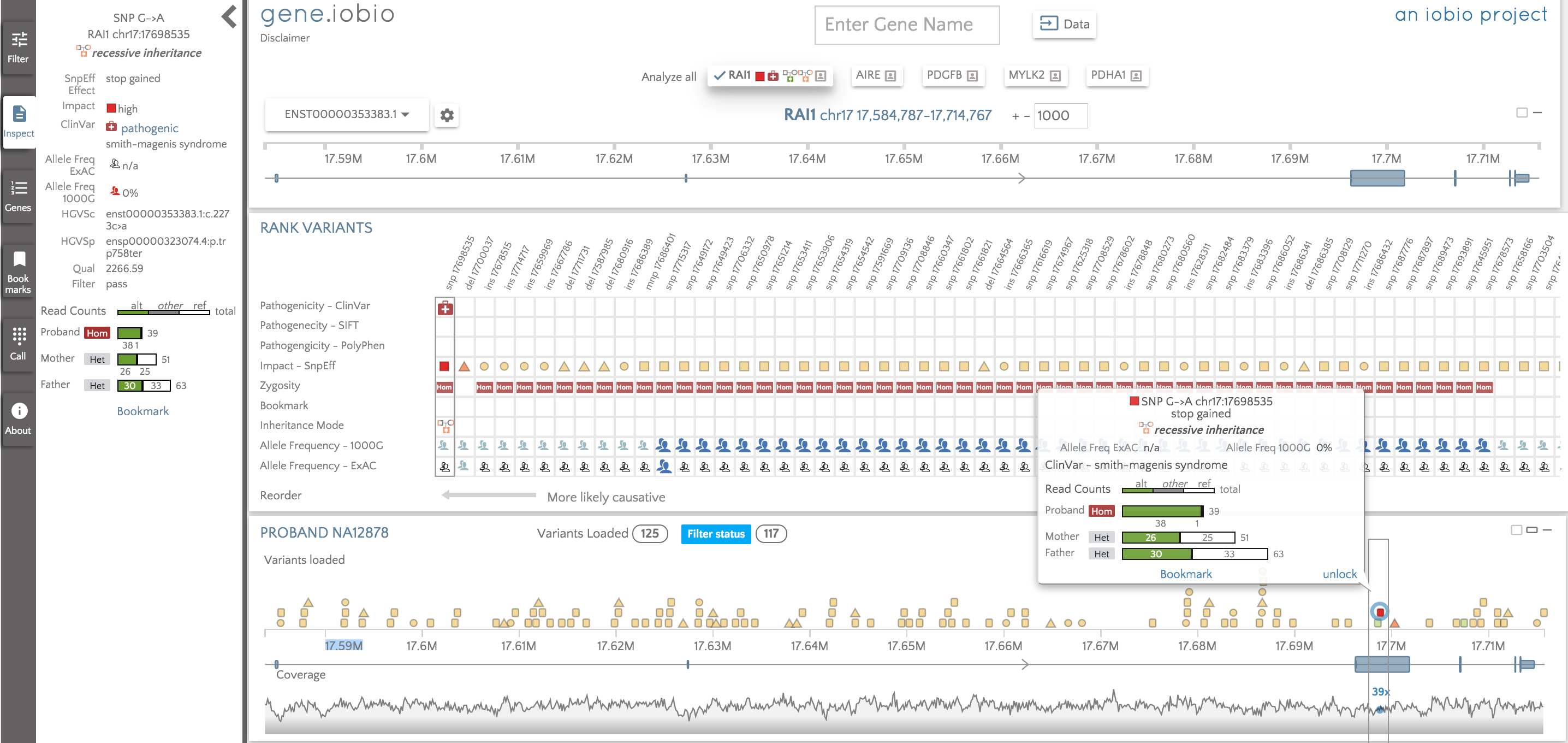Viewport: 1568px width, 743px height.
Task: Click the red high-impact SnpEff square
Action: [x=444, y=367]
